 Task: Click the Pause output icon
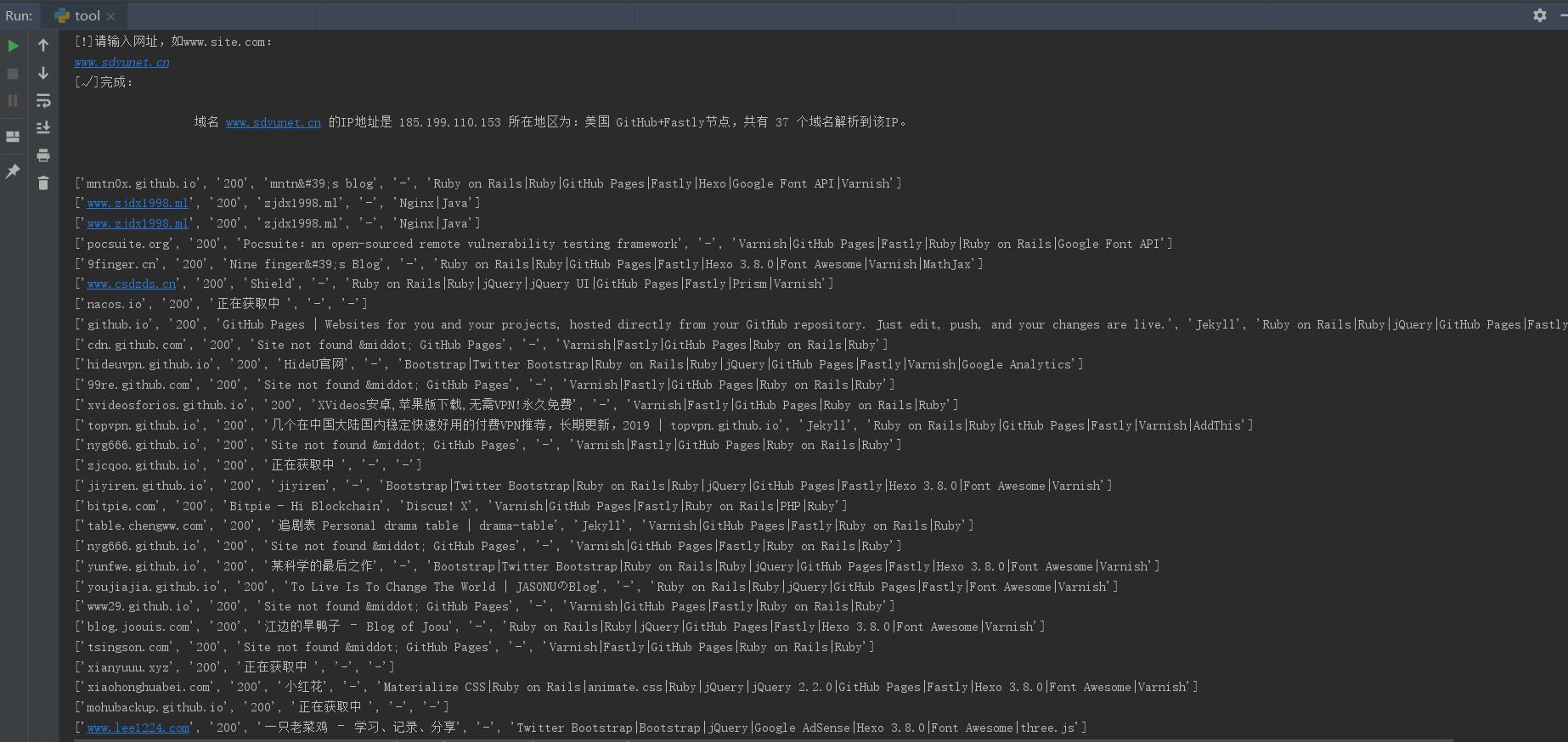click(x=13, y=101)
